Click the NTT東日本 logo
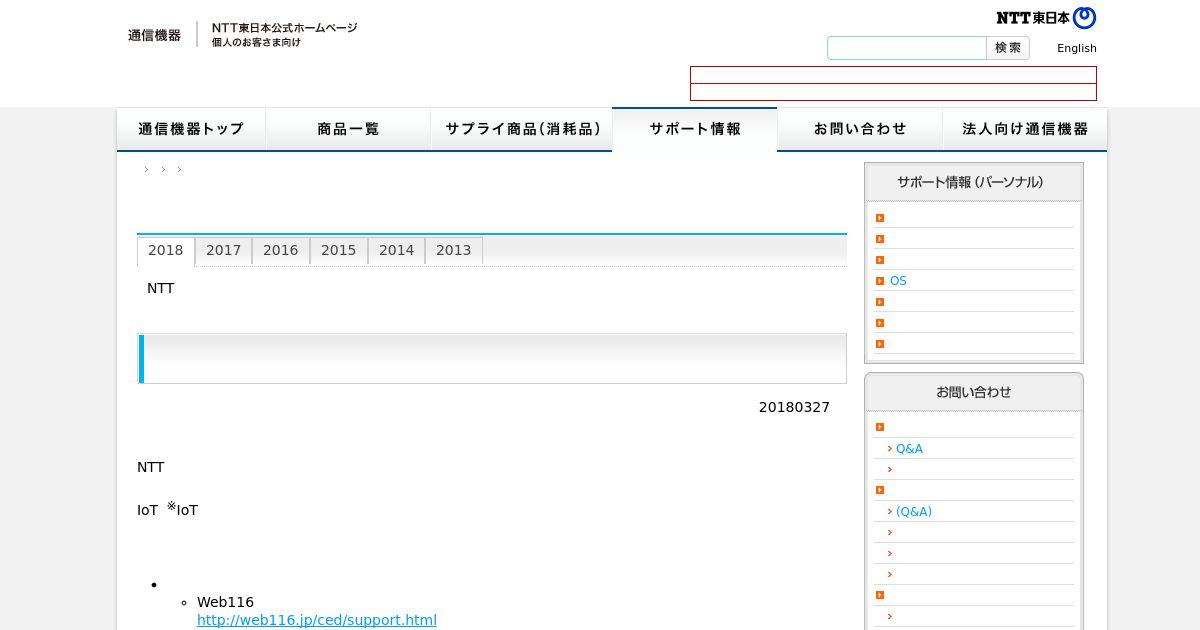1200x630 pixels. pos(1046,17)
